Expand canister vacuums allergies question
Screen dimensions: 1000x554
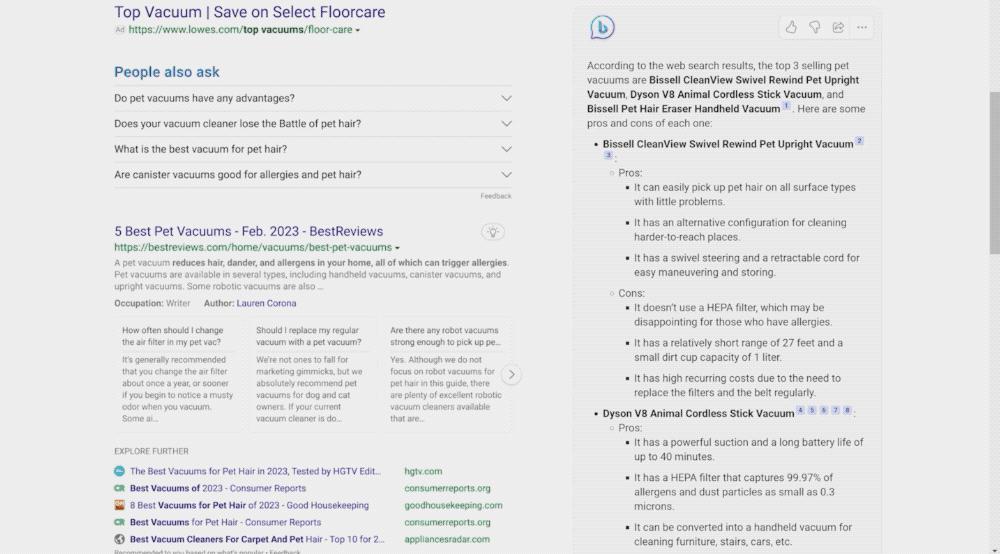(506, 174)
